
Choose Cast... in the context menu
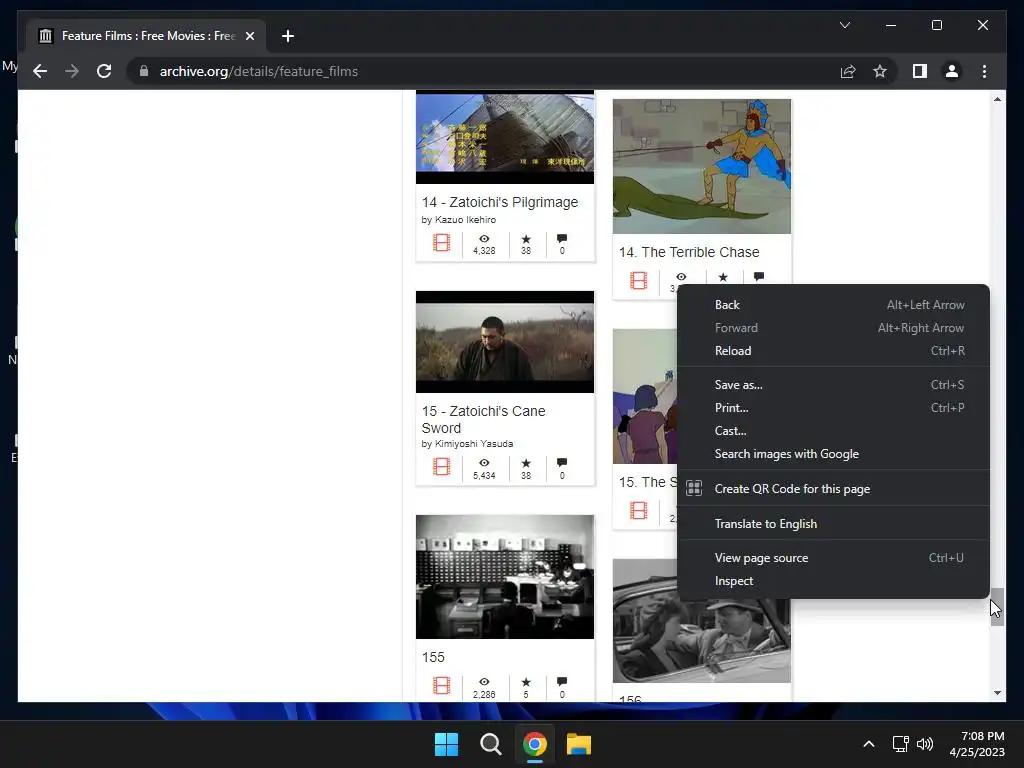tap(833, 431)
